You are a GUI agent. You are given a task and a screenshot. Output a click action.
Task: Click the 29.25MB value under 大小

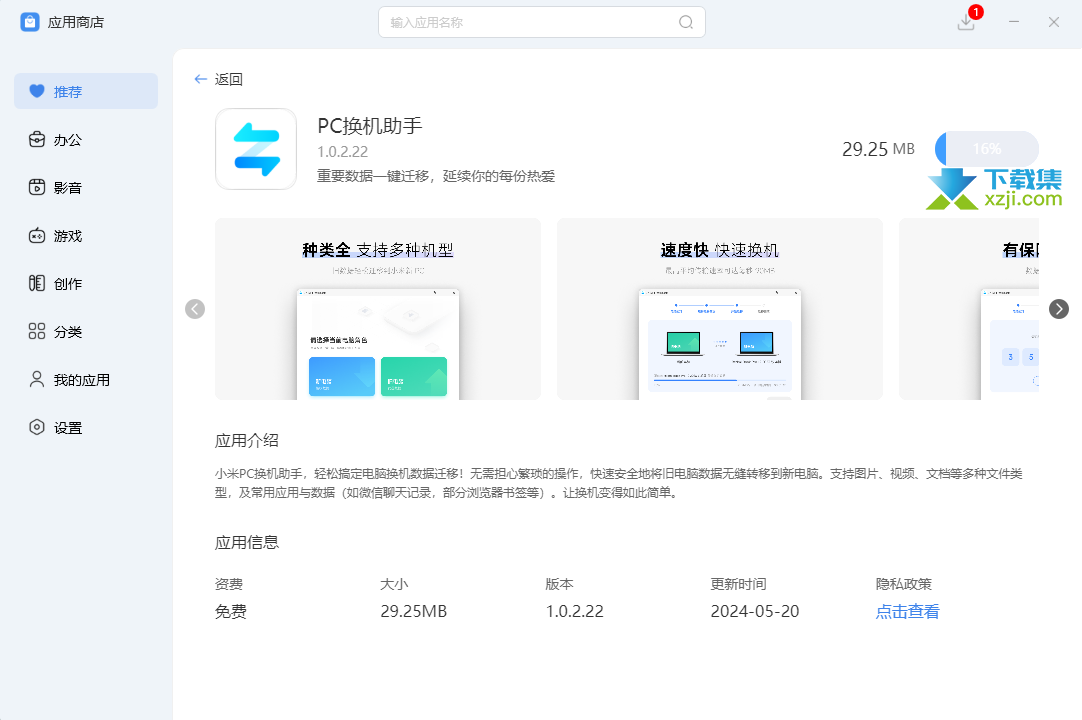413,612
